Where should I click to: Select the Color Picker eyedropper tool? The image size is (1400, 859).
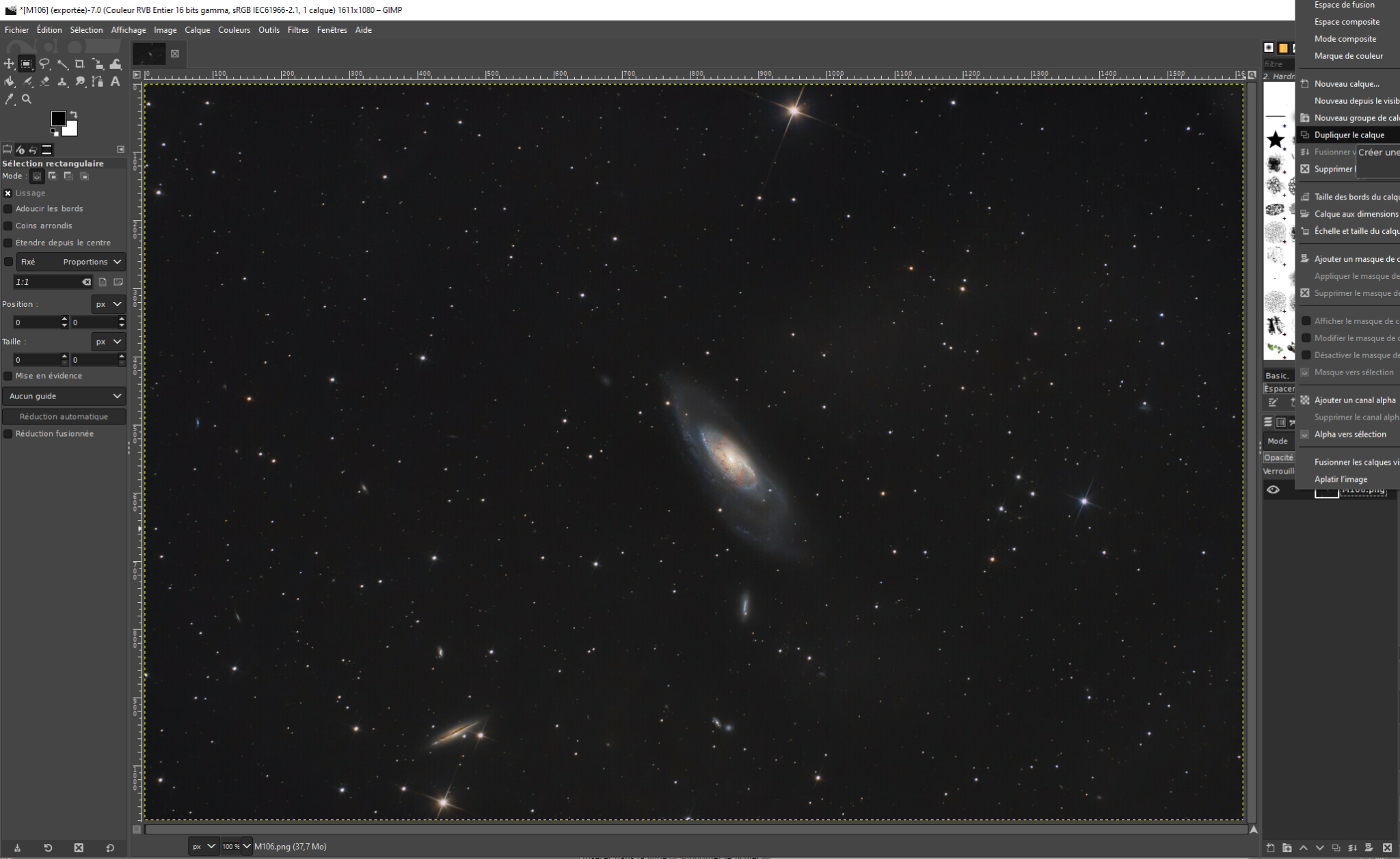pos(9,100)
